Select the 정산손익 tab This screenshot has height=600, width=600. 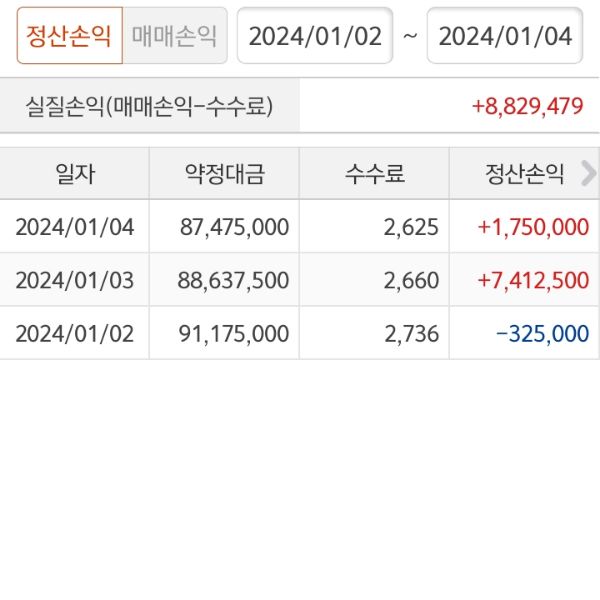tap(69, 36)
